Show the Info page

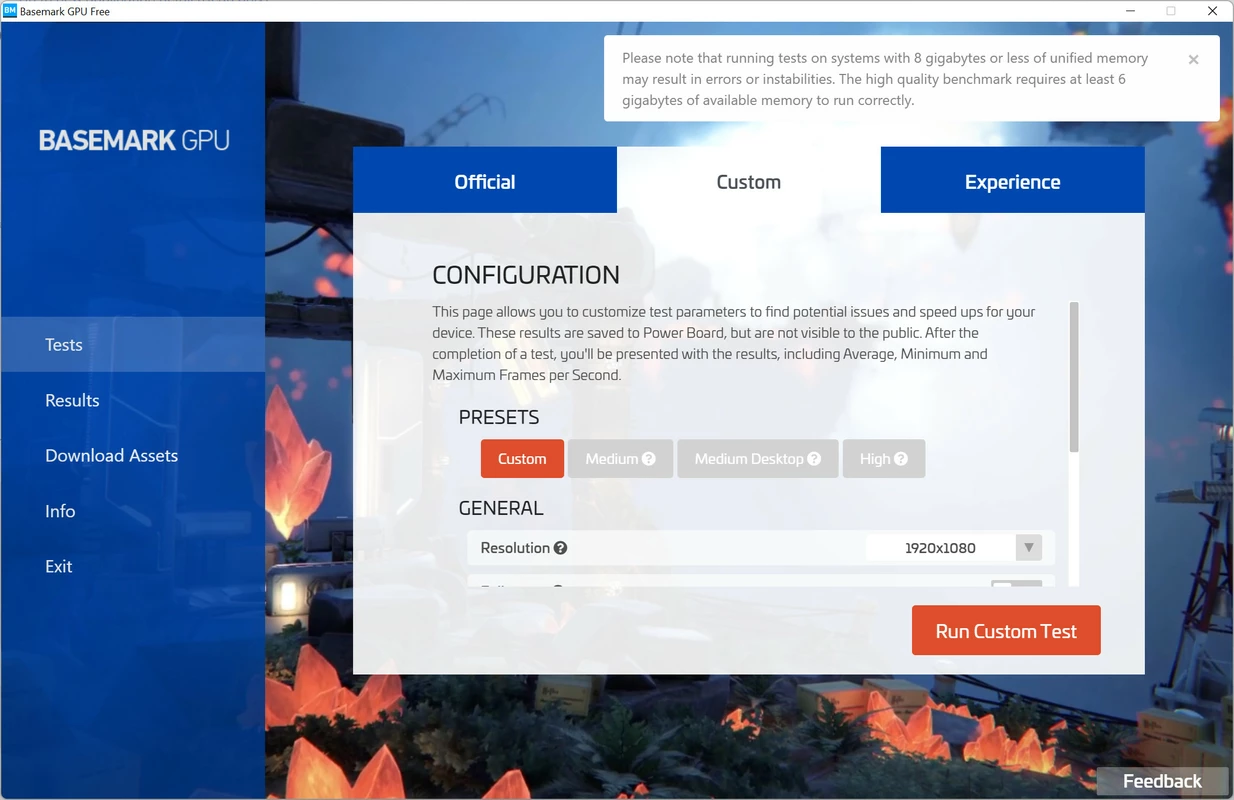click(x=133, y=511)
